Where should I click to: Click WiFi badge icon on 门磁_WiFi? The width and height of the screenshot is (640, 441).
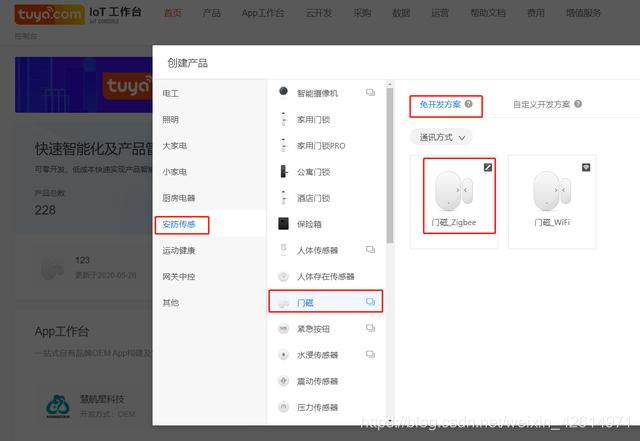pyautogui.click(x=586, y=167)
